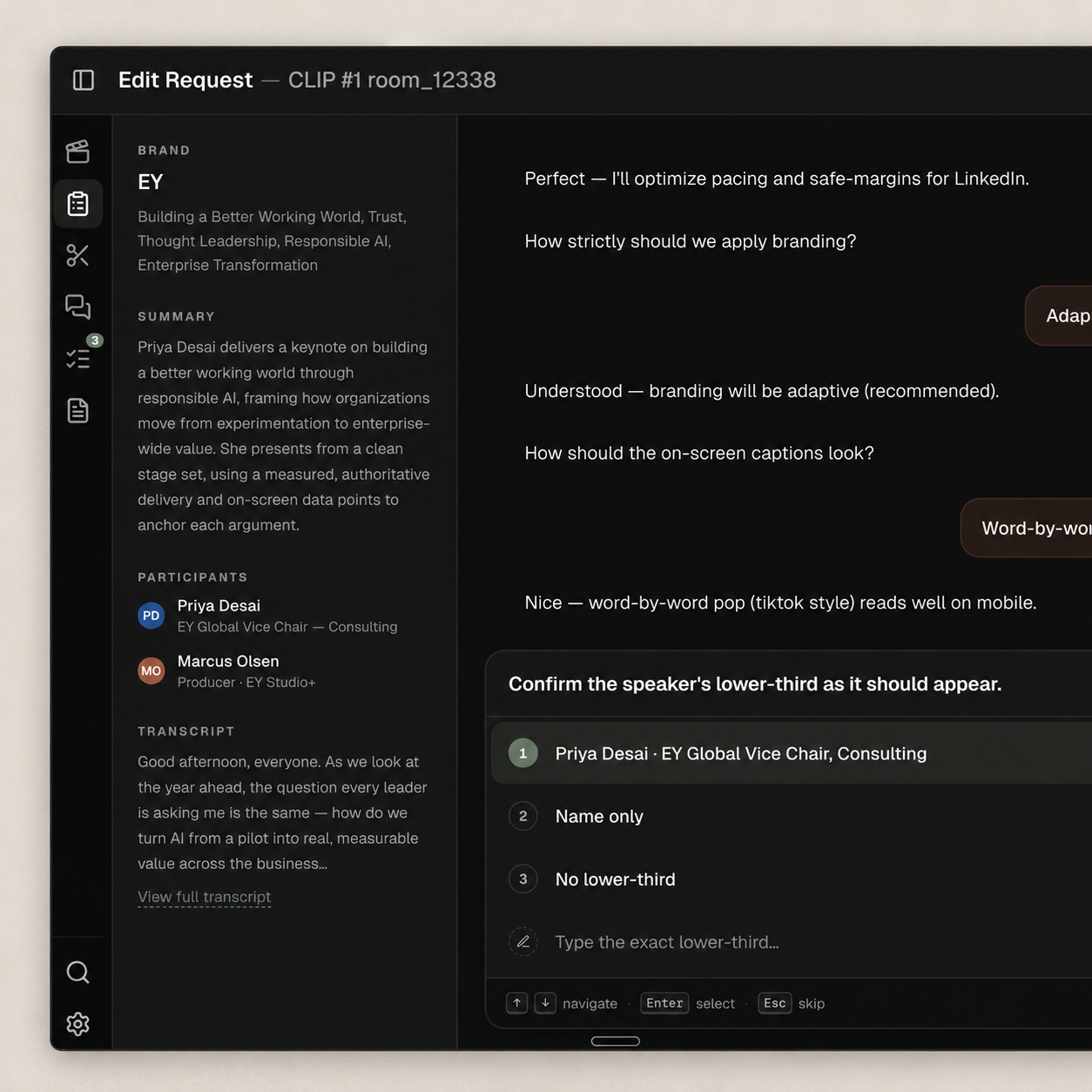Click the pencil icon beside custom lower-third
Viewport: 1092px width, 1092px height.
pos(523,941)
